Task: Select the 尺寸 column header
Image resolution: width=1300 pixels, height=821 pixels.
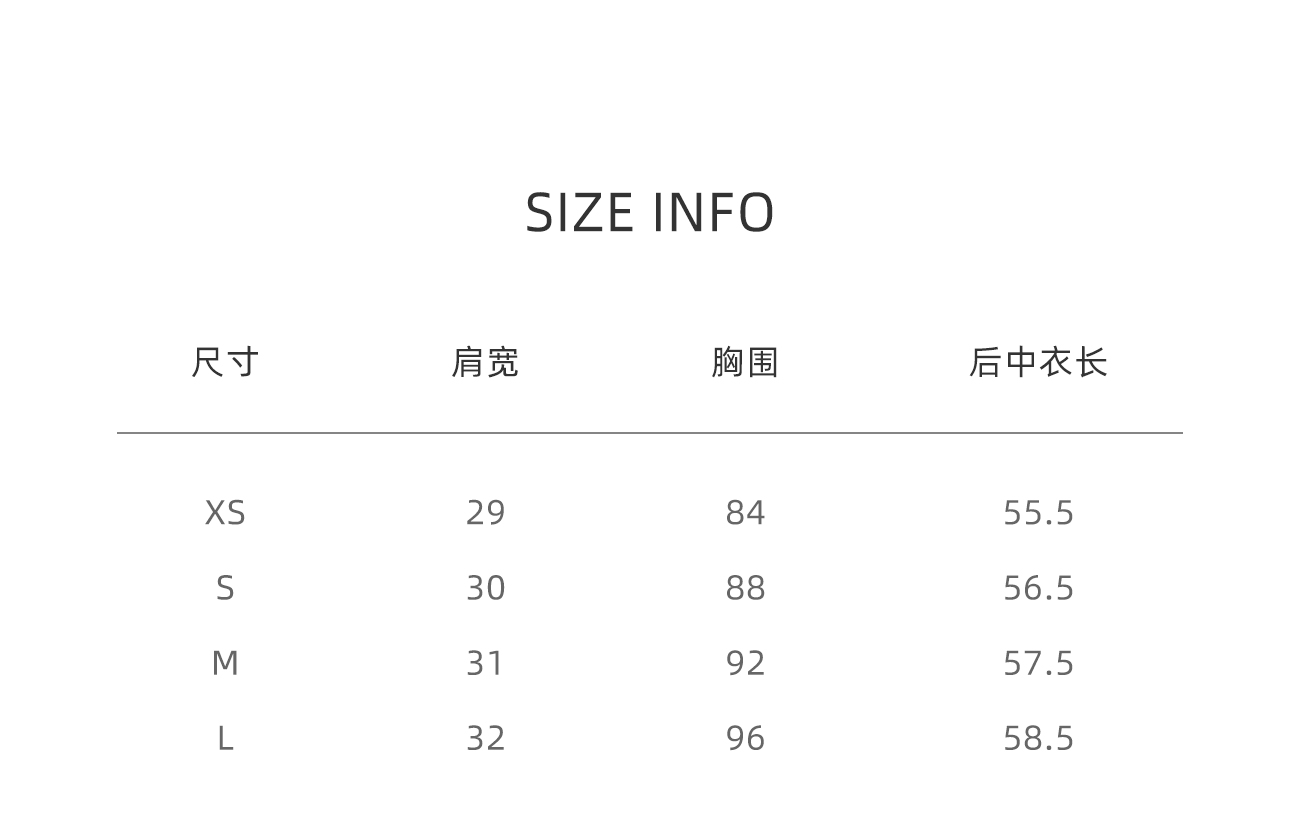Action: [225, 362]
